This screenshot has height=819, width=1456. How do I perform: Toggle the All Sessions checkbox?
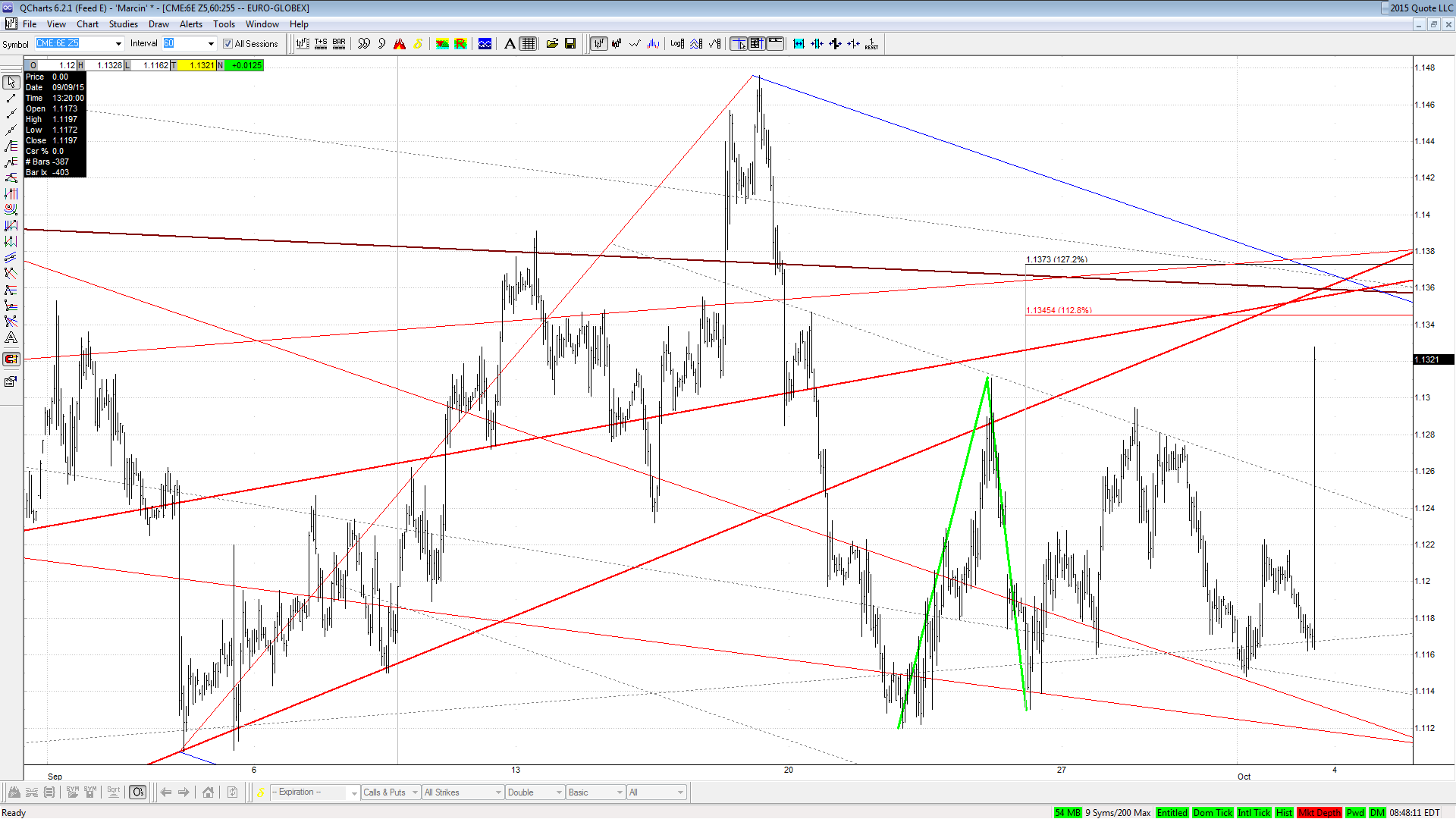coord(227,44)
